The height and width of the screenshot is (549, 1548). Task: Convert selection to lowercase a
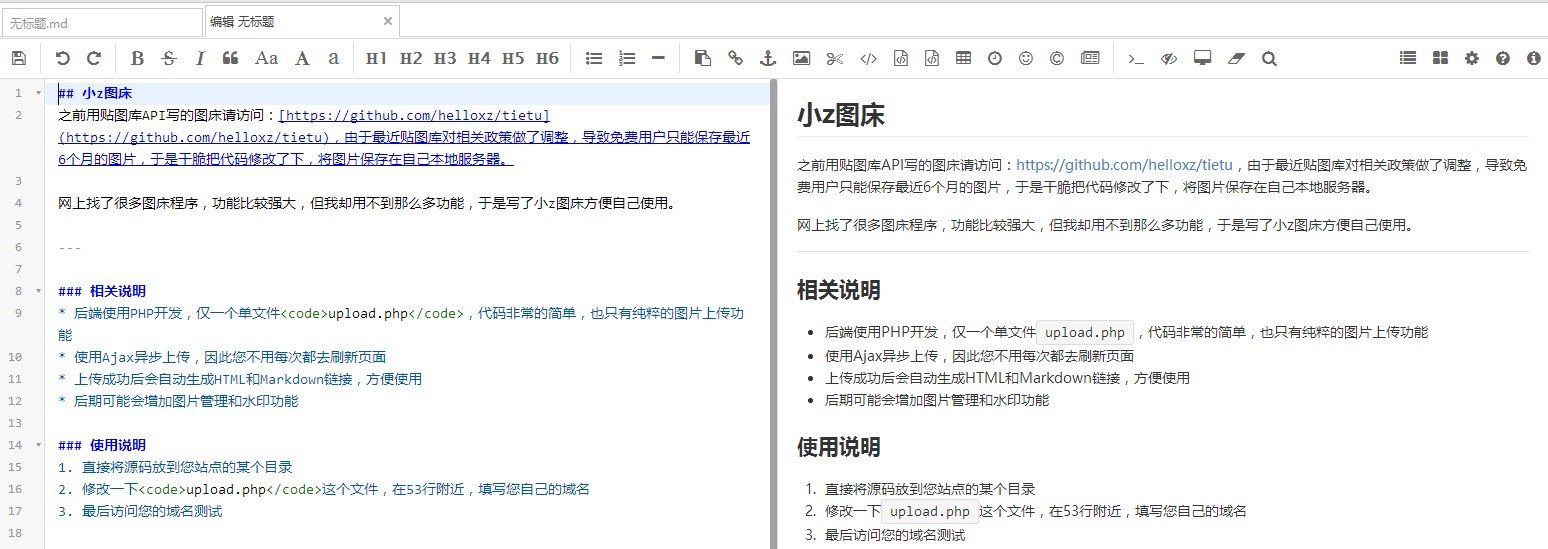coord(333,59)
